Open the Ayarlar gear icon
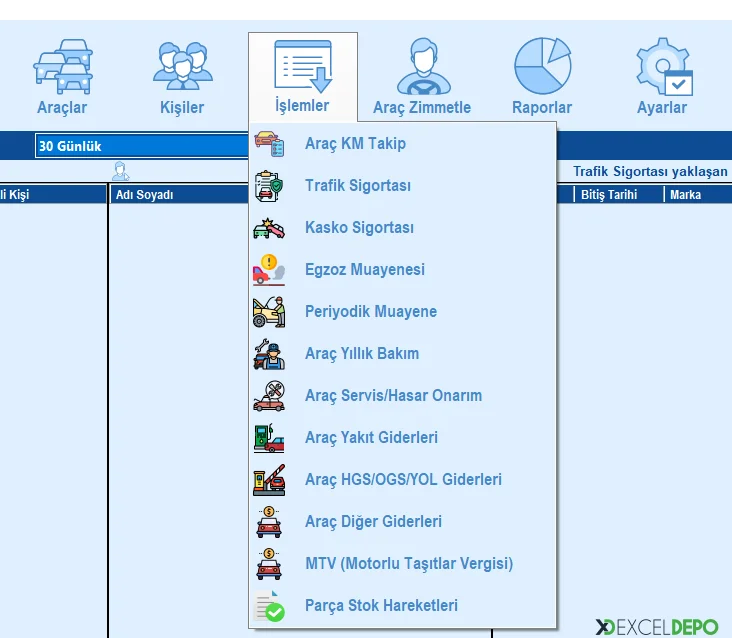 (x=662, y=67)
